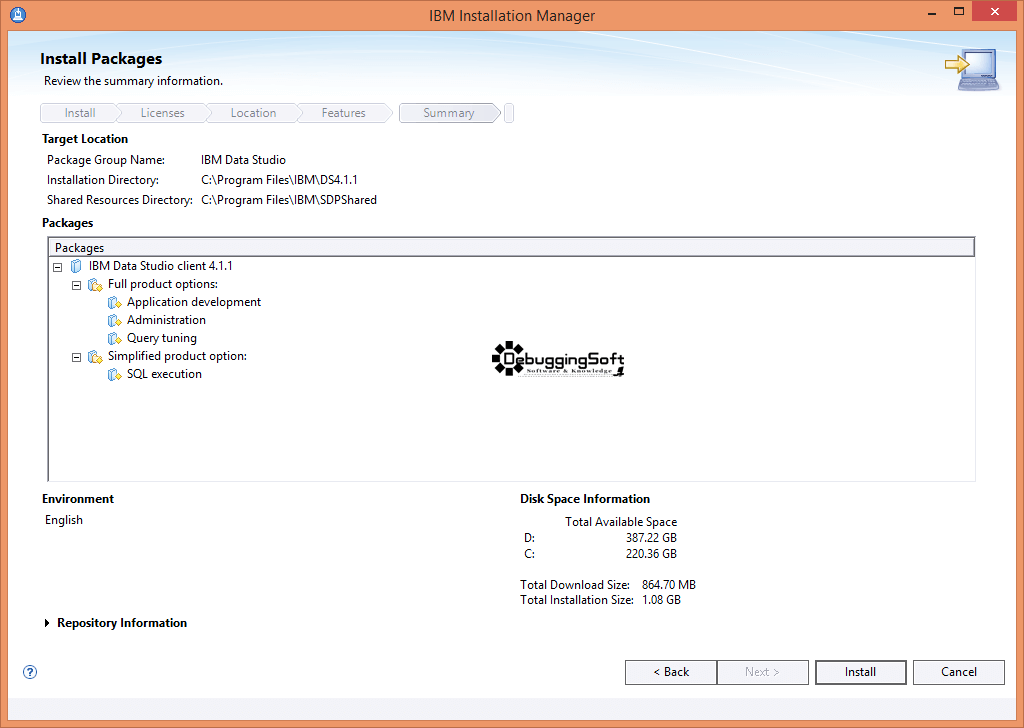Click the Full product options folder icon

(95, 285)
